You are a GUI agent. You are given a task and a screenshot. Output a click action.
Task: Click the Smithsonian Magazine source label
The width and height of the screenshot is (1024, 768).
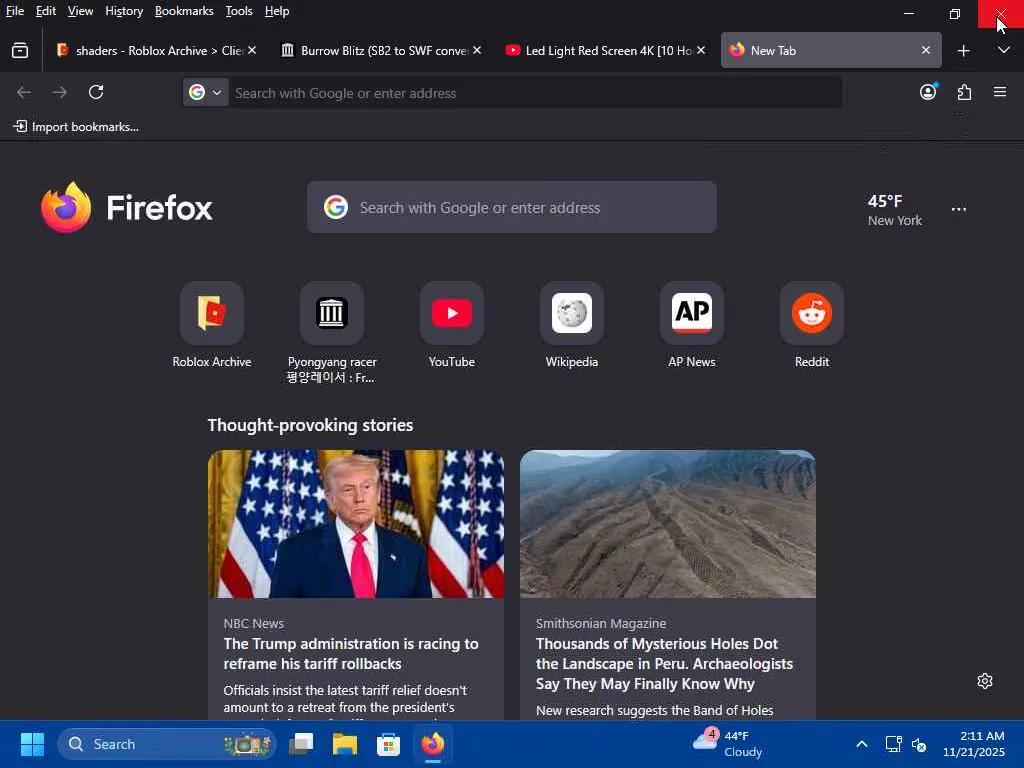coord(601,624)
